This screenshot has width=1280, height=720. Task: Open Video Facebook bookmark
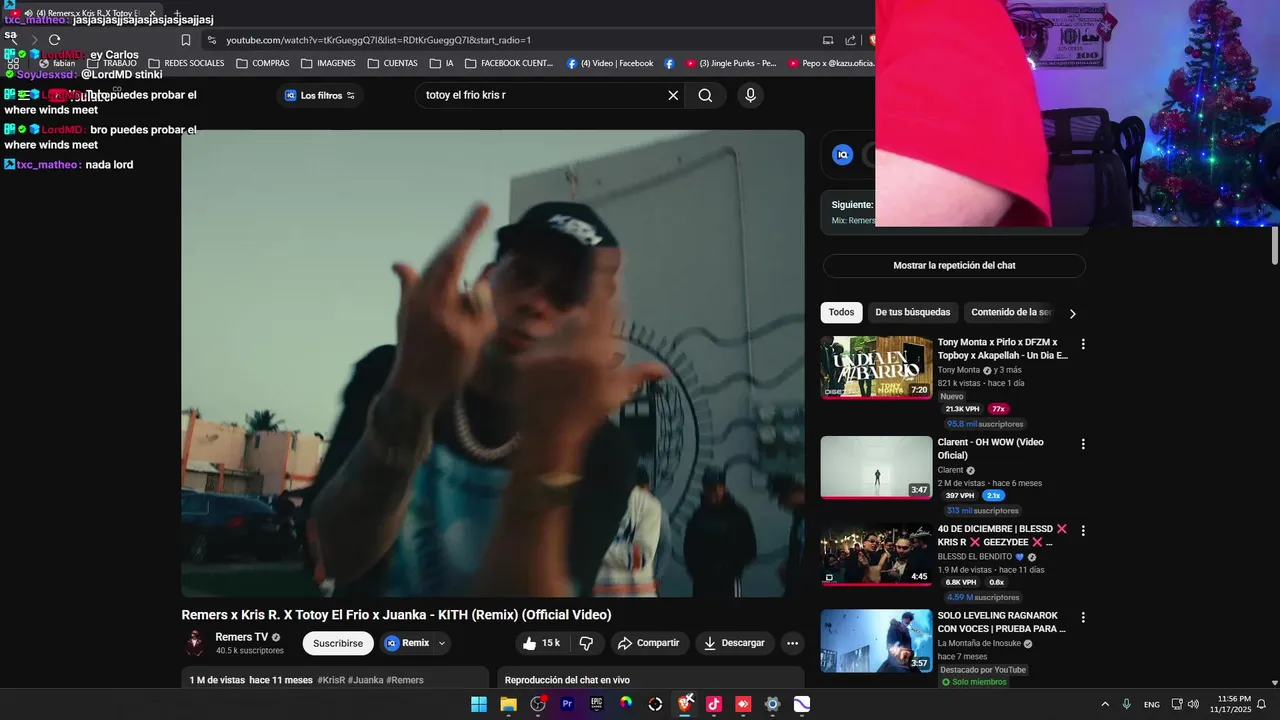click(x=610, y=63)
